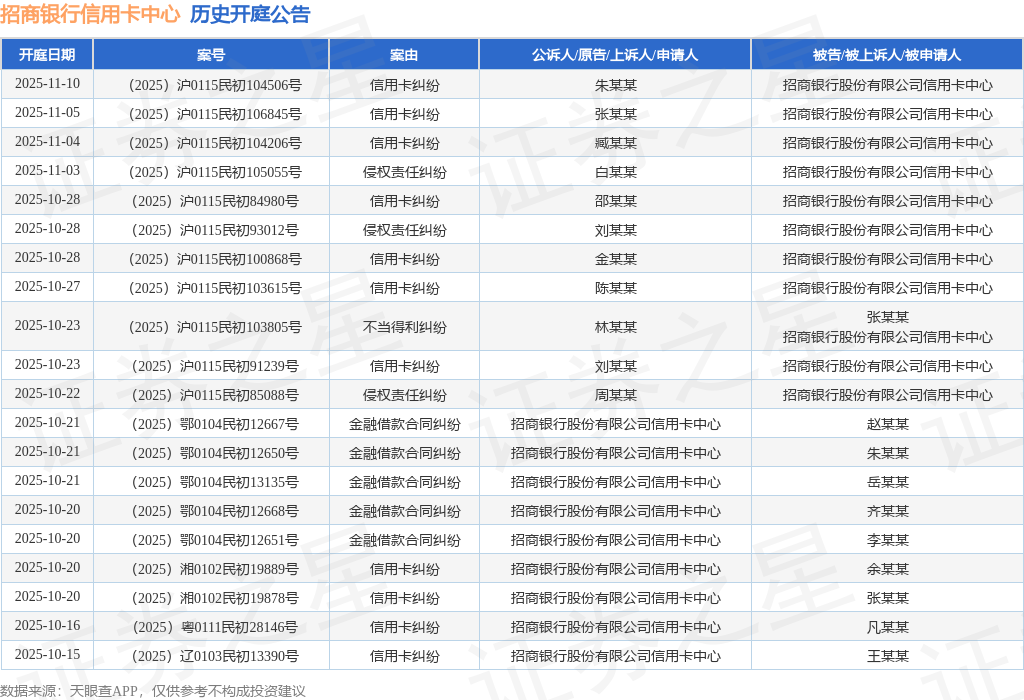The width and height of the screenshot is (1024, 700).
Task: Click defendant 王某某
Action: click(x=888, y=656)
